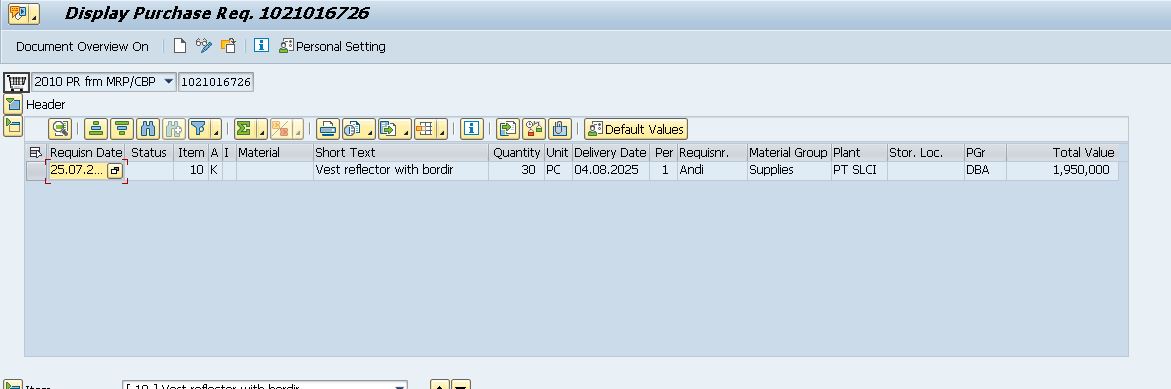Click the Delivery Date column header
Viewport: 1171px width, 389px height.
click(x=611, y=152)
